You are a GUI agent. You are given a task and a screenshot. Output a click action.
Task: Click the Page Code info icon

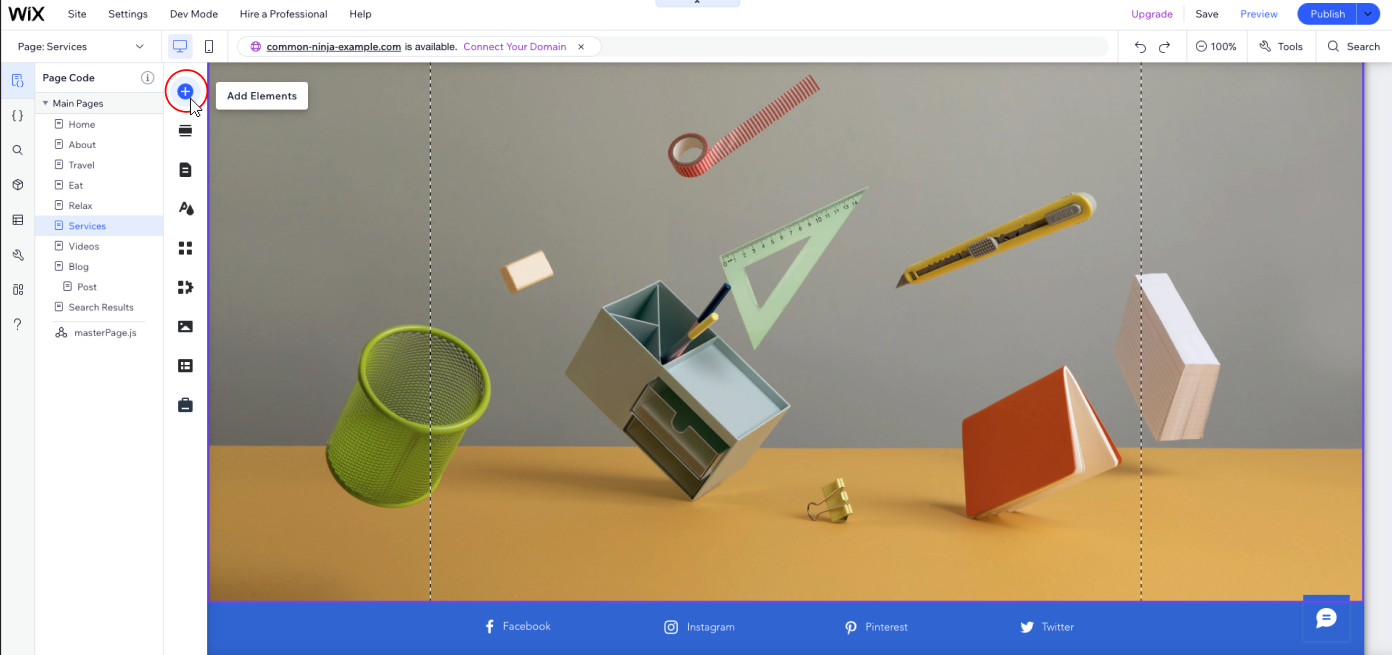(148, 78)
